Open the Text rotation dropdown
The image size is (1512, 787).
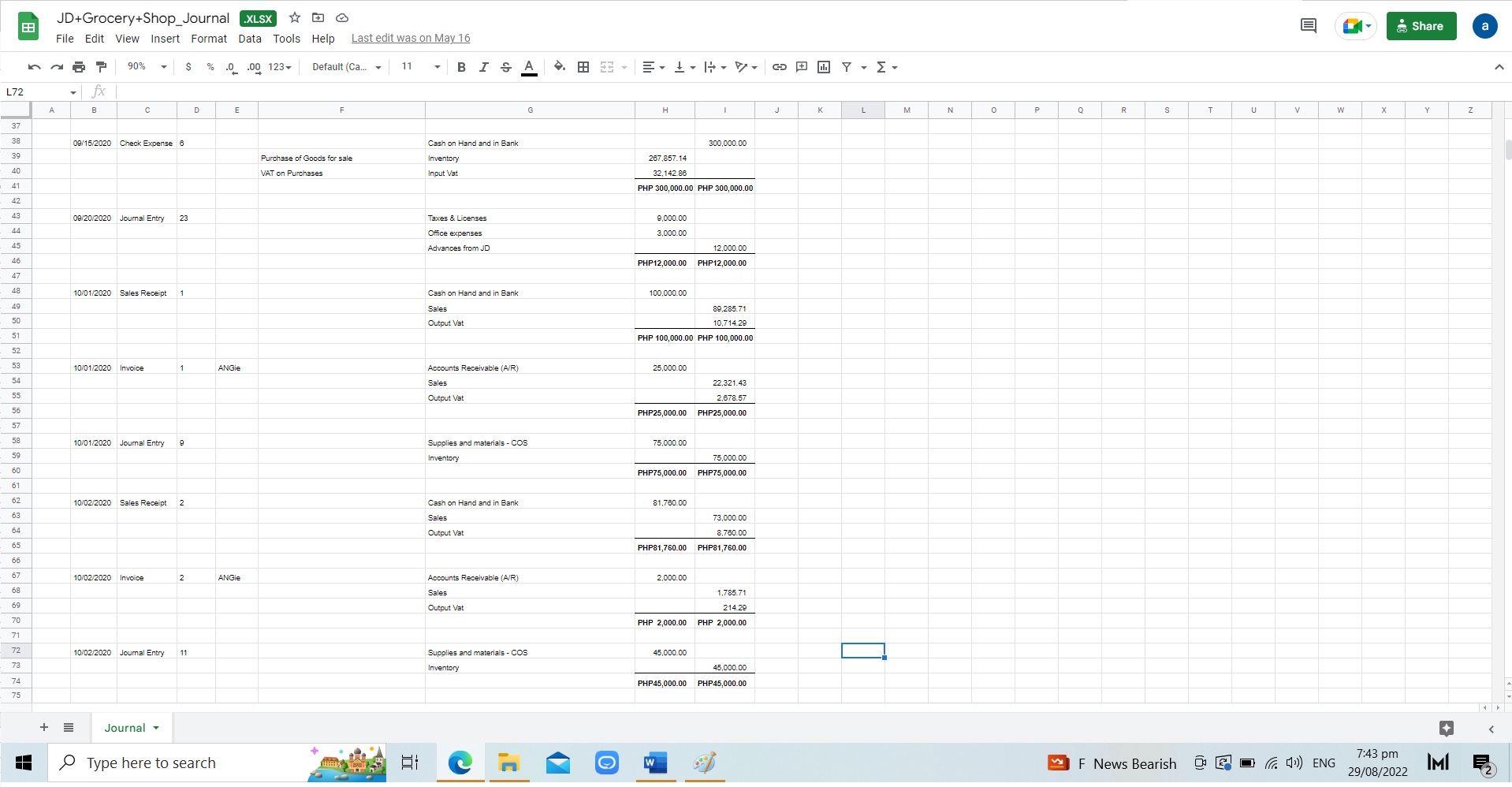coord(746,67)
